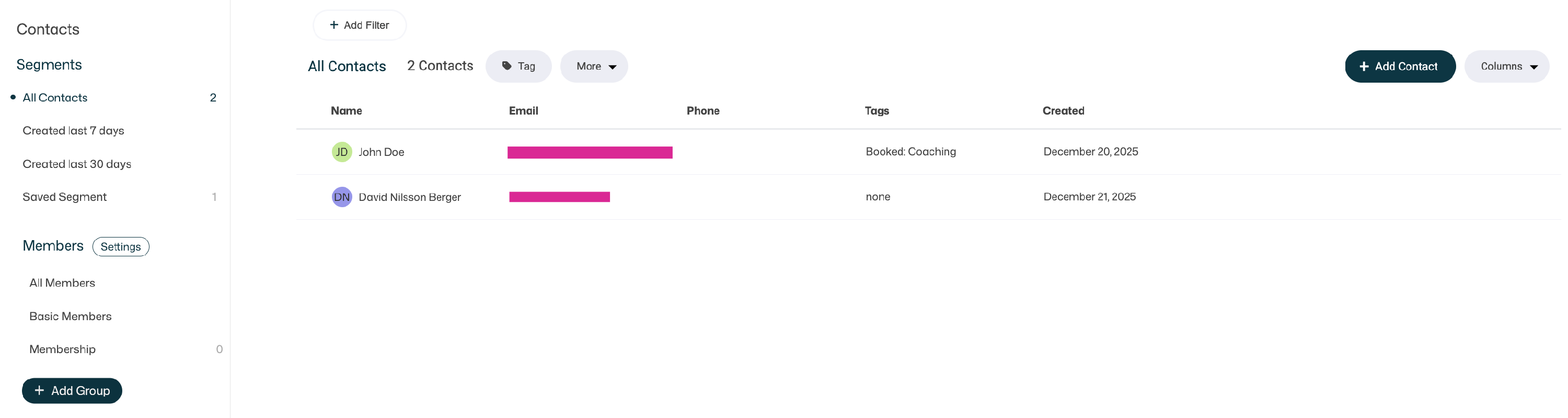Open Members Settings

(121, 247)
